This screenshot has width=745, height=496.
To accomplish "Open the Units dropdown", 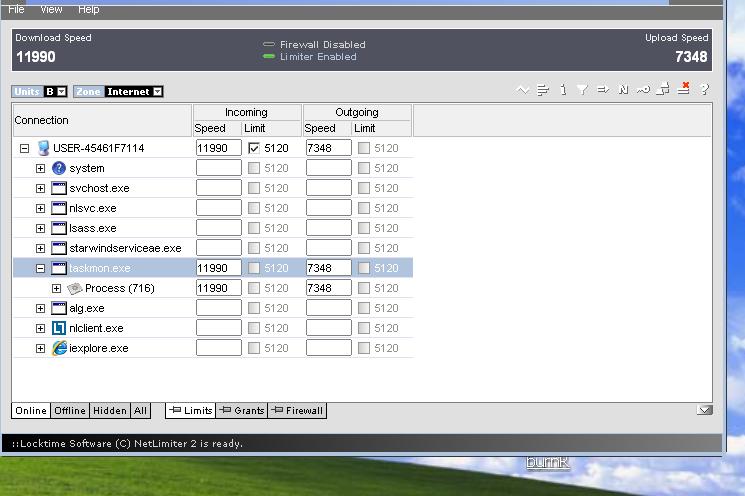I will (61, 92).
